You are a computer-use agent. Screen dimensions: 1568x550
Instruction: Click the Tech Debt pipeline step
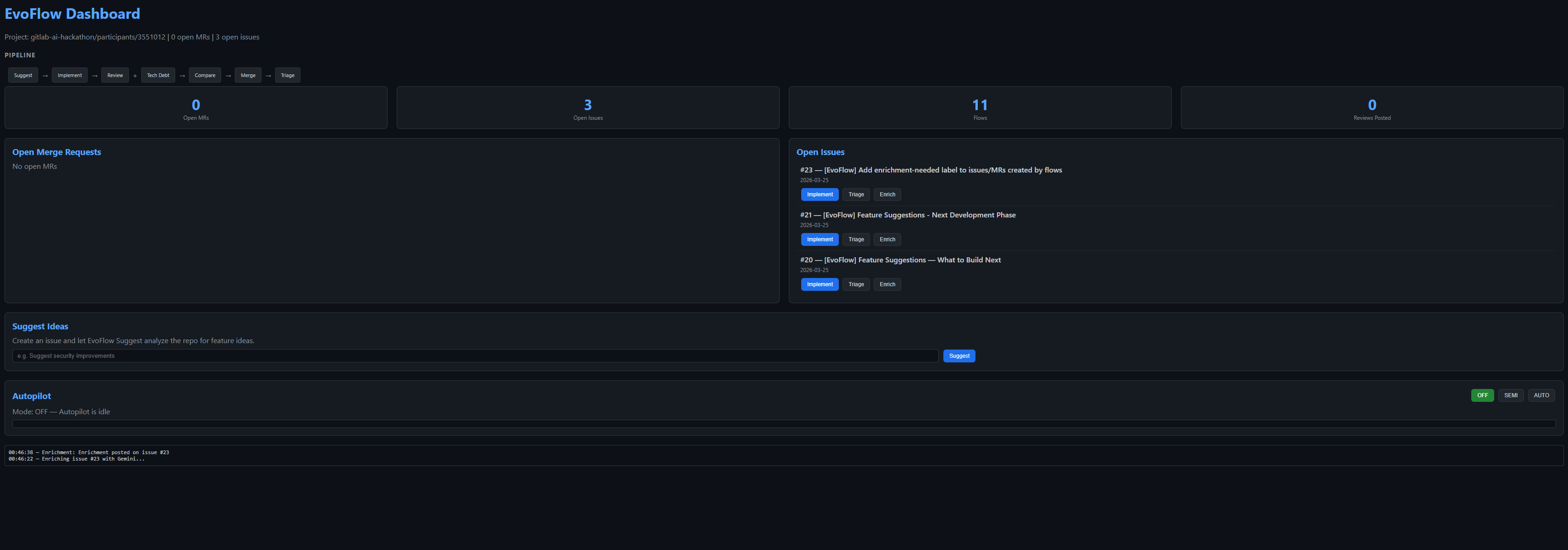tap(158, 76)
